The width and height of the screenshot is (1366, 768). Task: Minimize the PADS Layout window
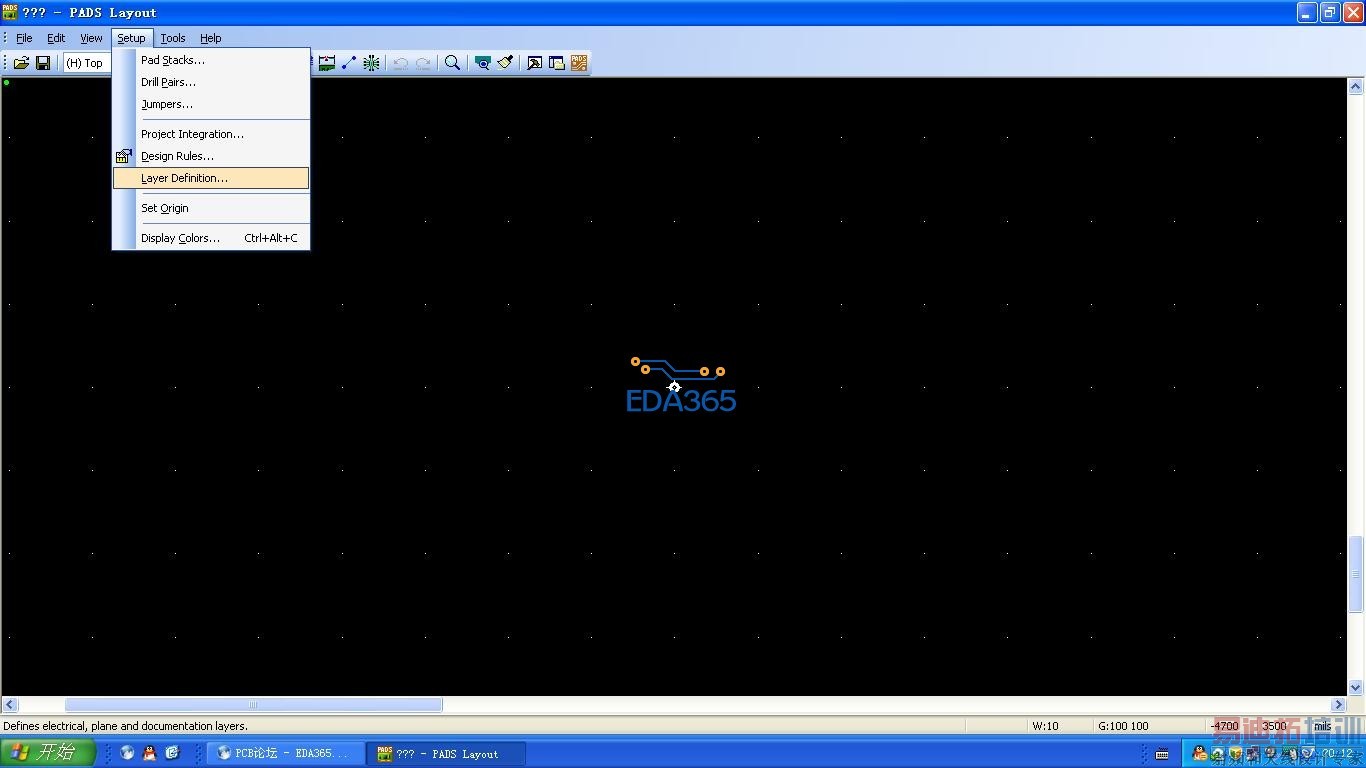[1308, 12]
